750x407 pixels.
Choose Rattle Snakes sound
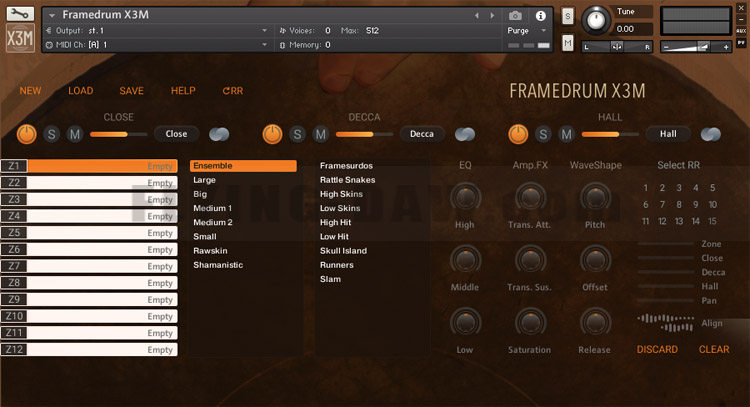[348, 180]
